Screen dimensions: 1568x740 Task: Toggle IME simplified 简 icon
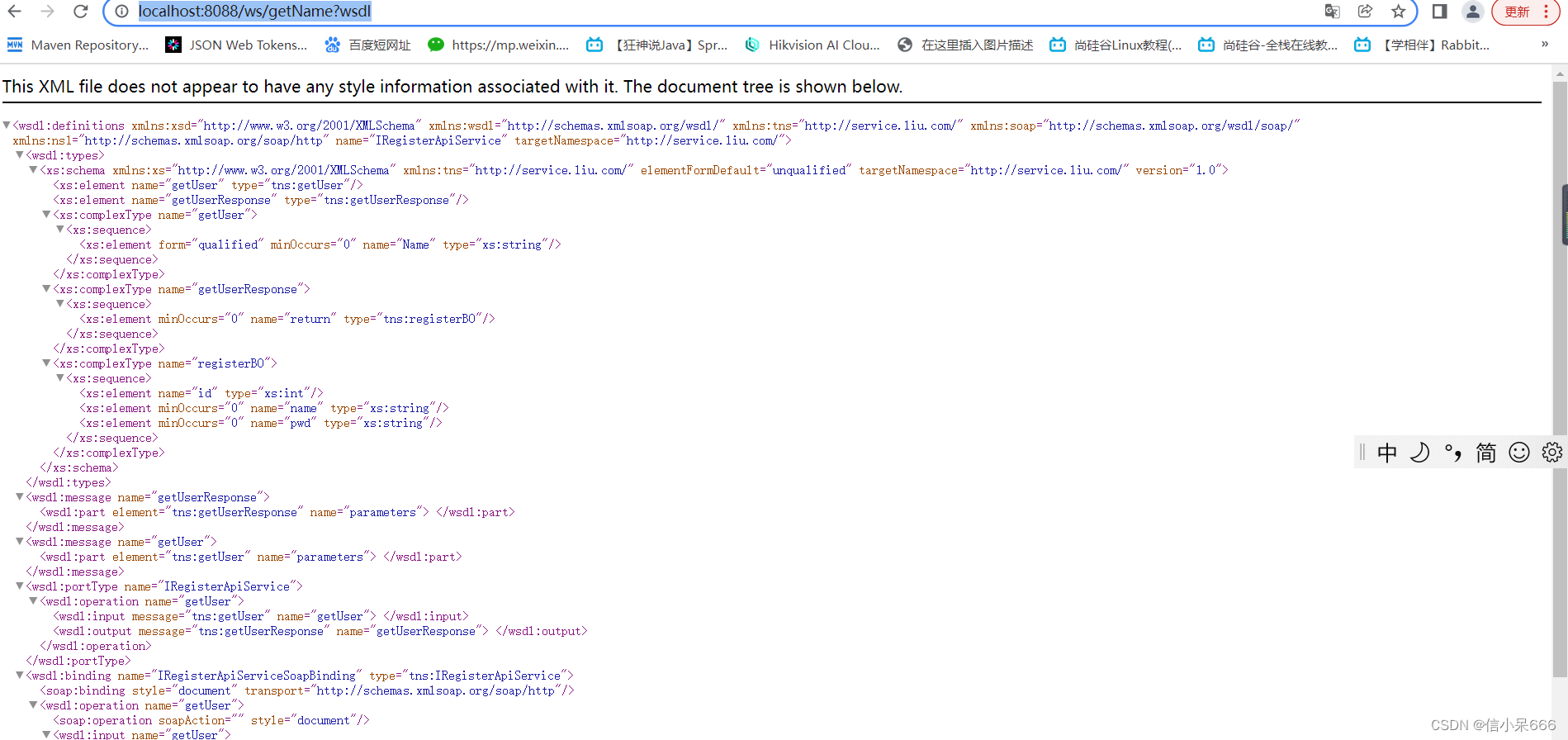[1486, 453]
